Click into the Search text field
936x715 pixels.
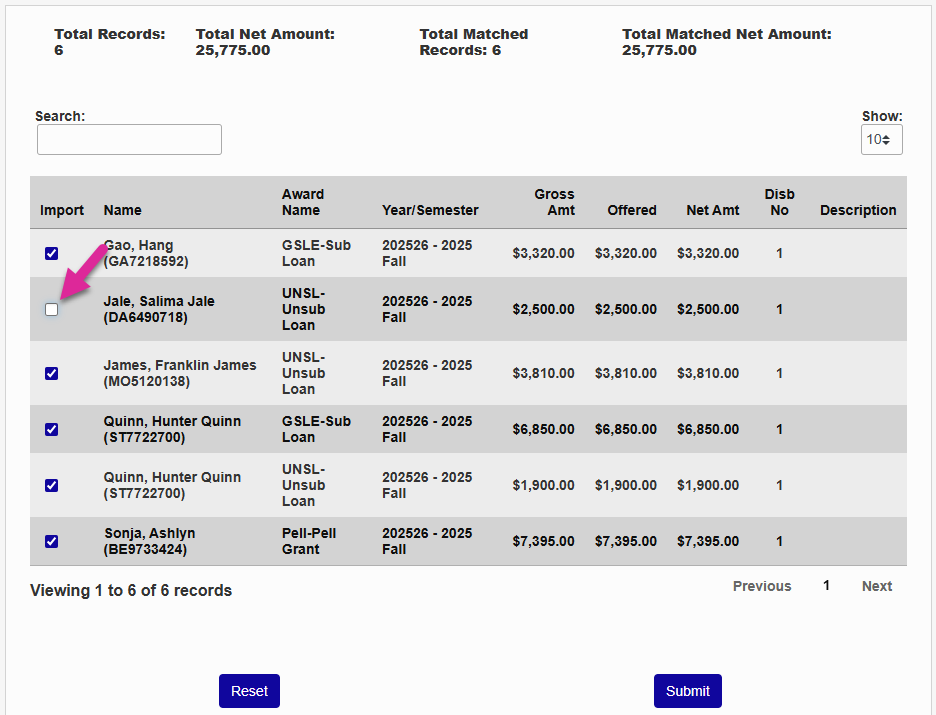tap(129, 140)
